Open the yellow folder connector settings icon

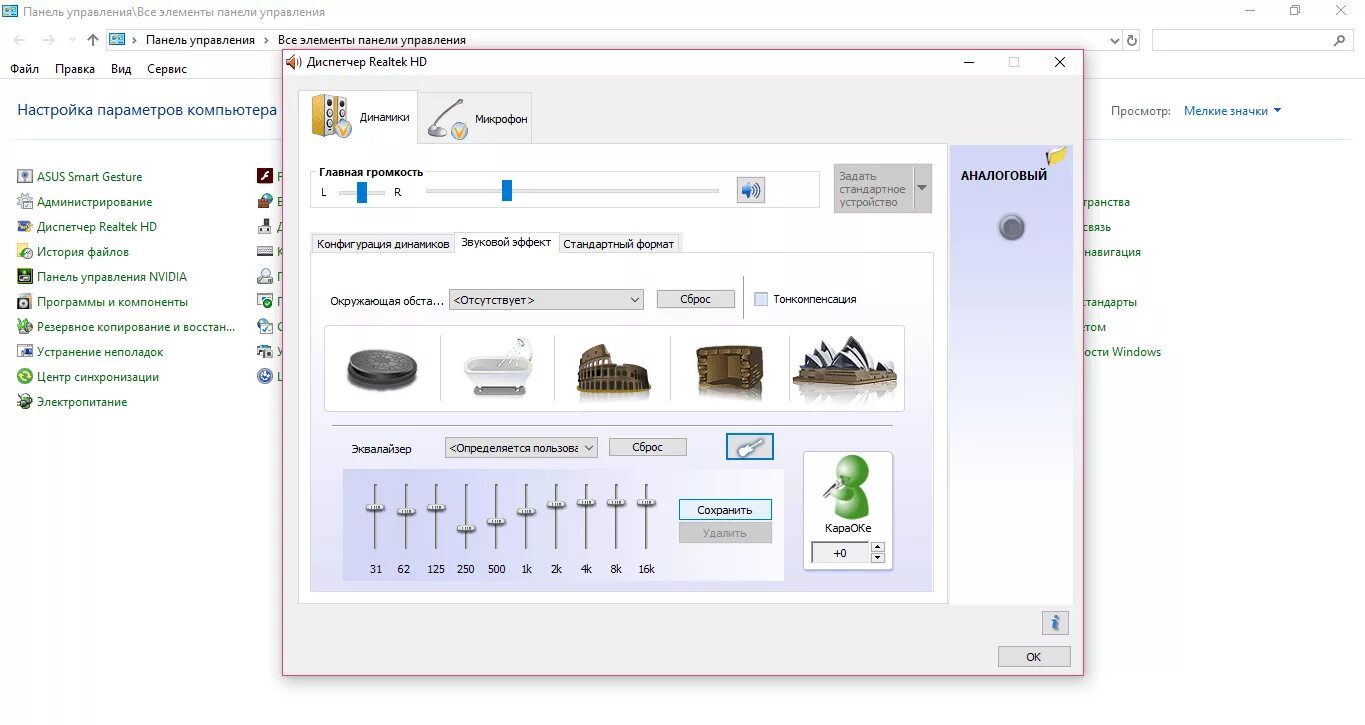pyautogui.click(x=1057, y=156)
